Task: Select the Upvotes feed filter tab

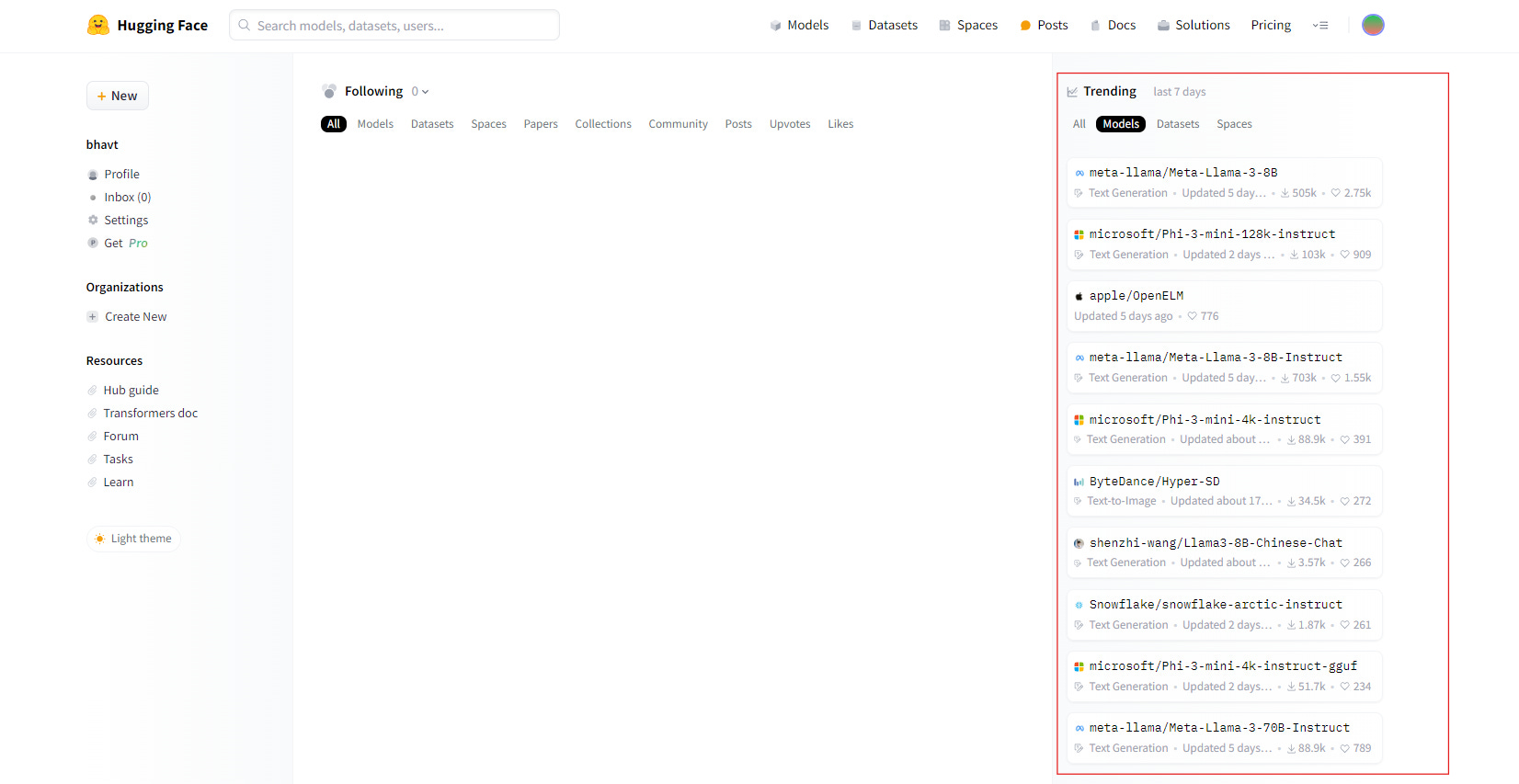Action: tap(790, 124)
